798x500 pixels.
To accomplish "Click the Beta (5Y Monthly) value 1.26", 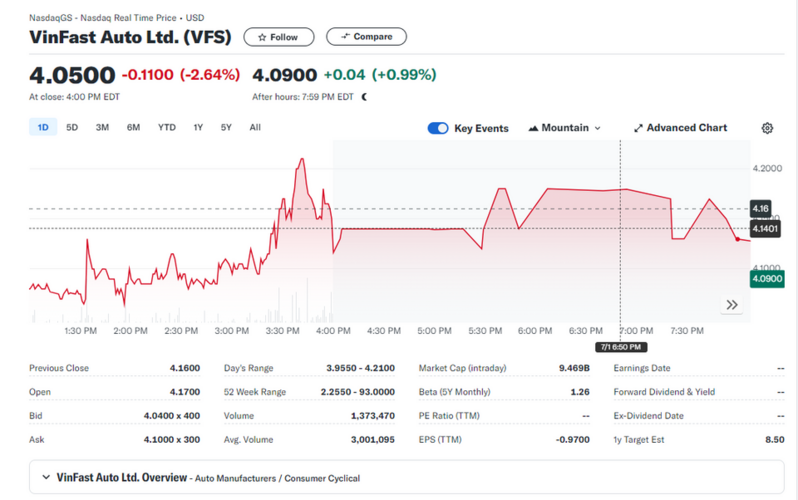I will (580, 392).
